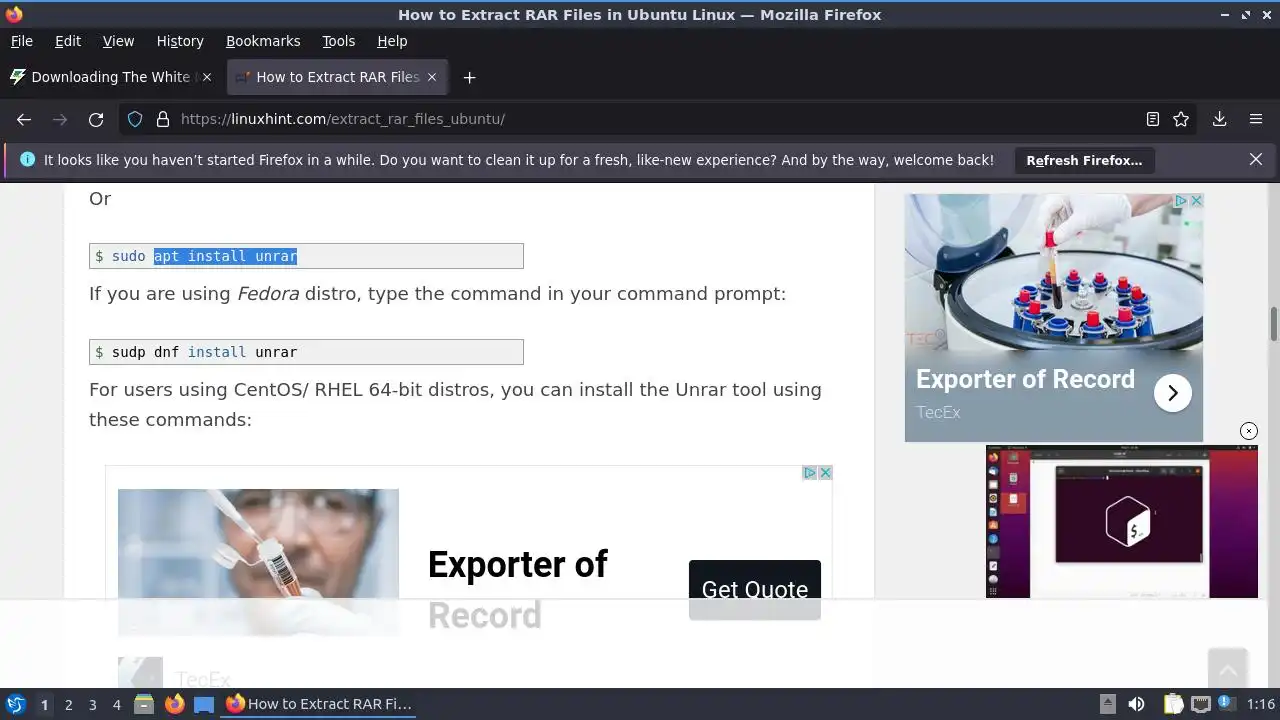
Task: Click the 'TecEx' sidebar ad label
Action: 938,412
